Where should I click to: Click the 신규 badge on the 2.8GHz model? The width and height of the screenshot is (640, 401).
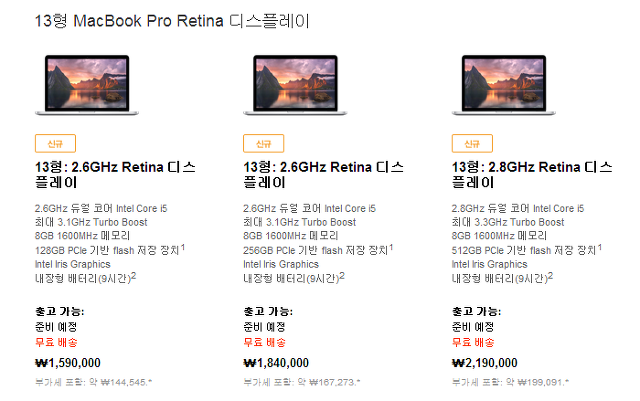[x=472, y=143]
